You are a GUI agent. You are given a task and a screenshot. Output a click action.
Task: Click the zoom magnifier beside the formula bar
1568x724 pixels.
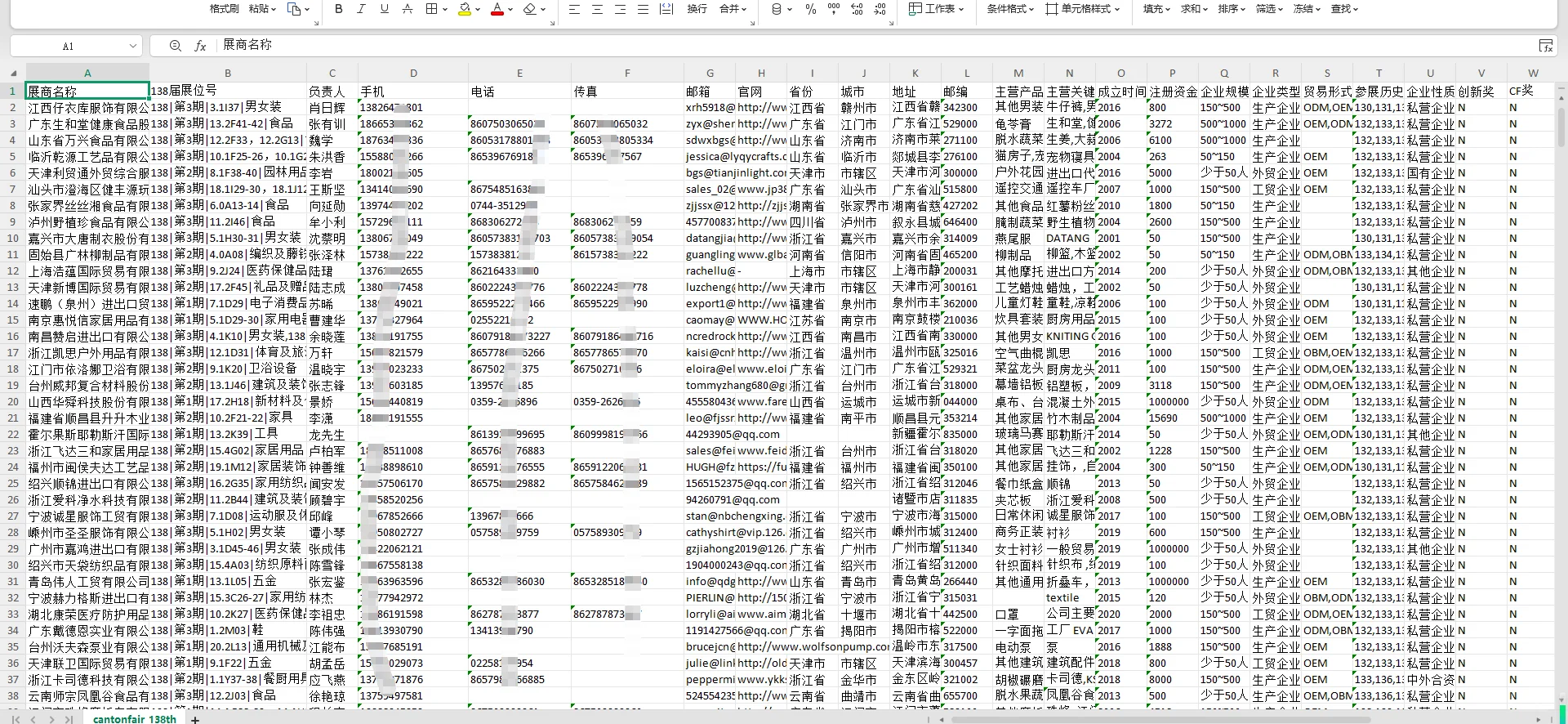click(175, 46)
